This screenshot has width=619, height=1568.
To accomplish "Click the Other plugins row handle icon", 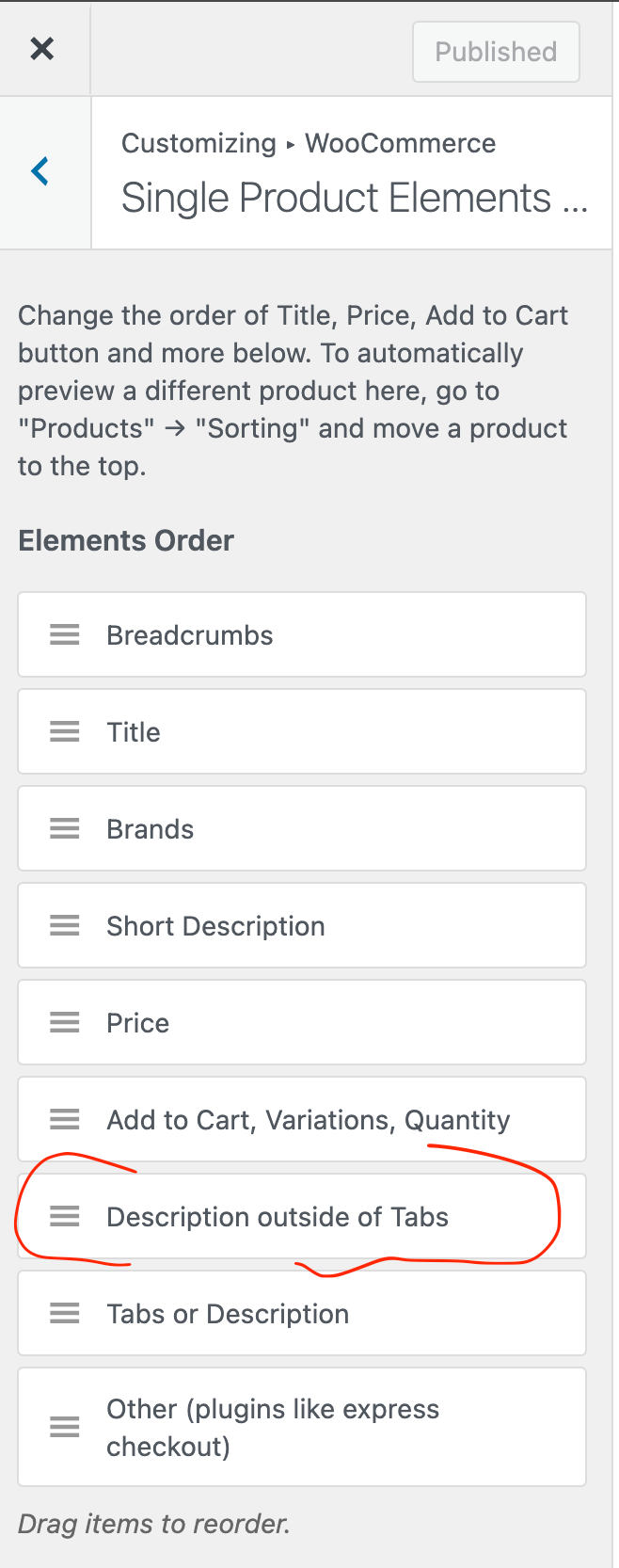I will pos(65,1428).
